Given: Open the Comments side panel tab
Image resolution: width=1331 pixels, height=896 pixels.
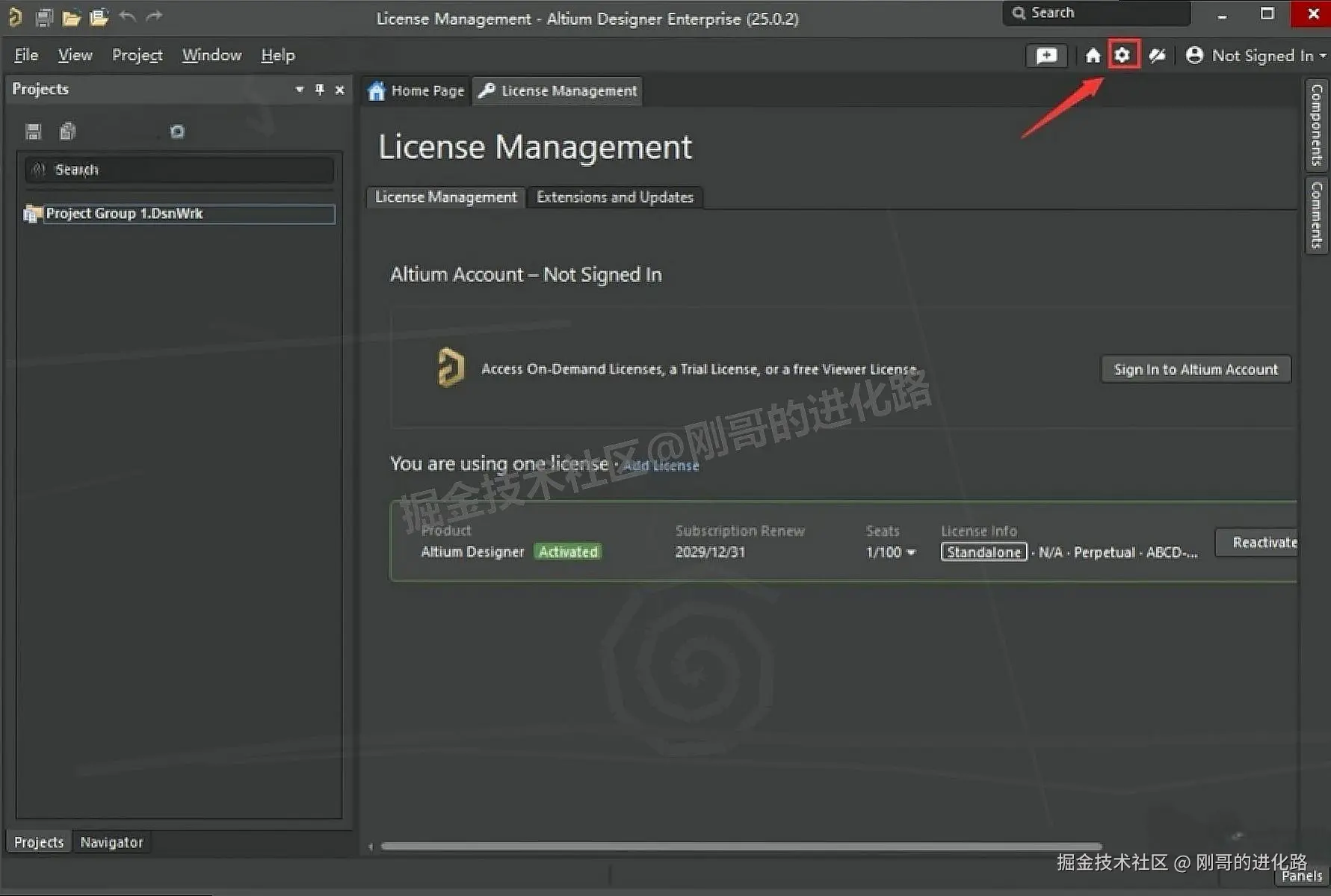Looking at the screenshot, I should [x=1316, y=215].
